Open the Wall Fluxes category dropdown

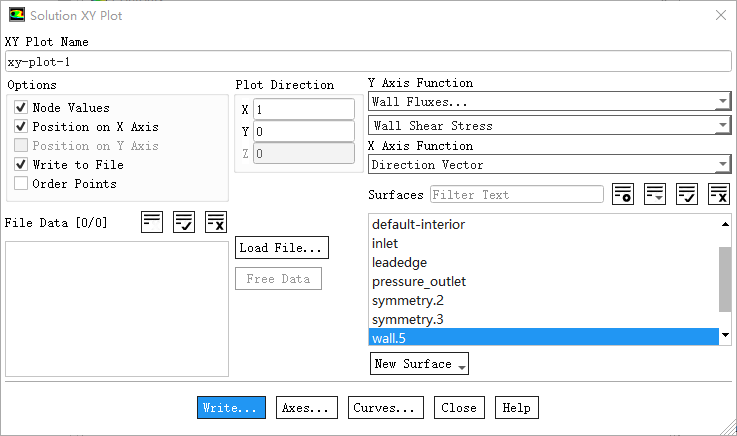tap(549, 102)
